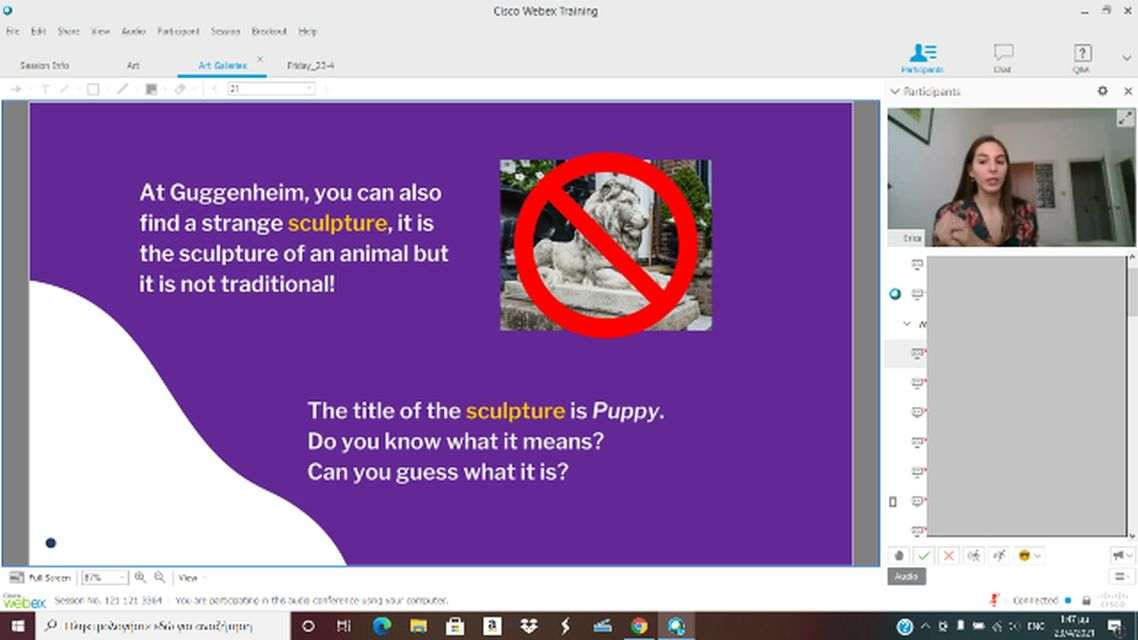Open the Participant menu
The height and width of the screenshot is (640, 1138).
tap(178, 31)
